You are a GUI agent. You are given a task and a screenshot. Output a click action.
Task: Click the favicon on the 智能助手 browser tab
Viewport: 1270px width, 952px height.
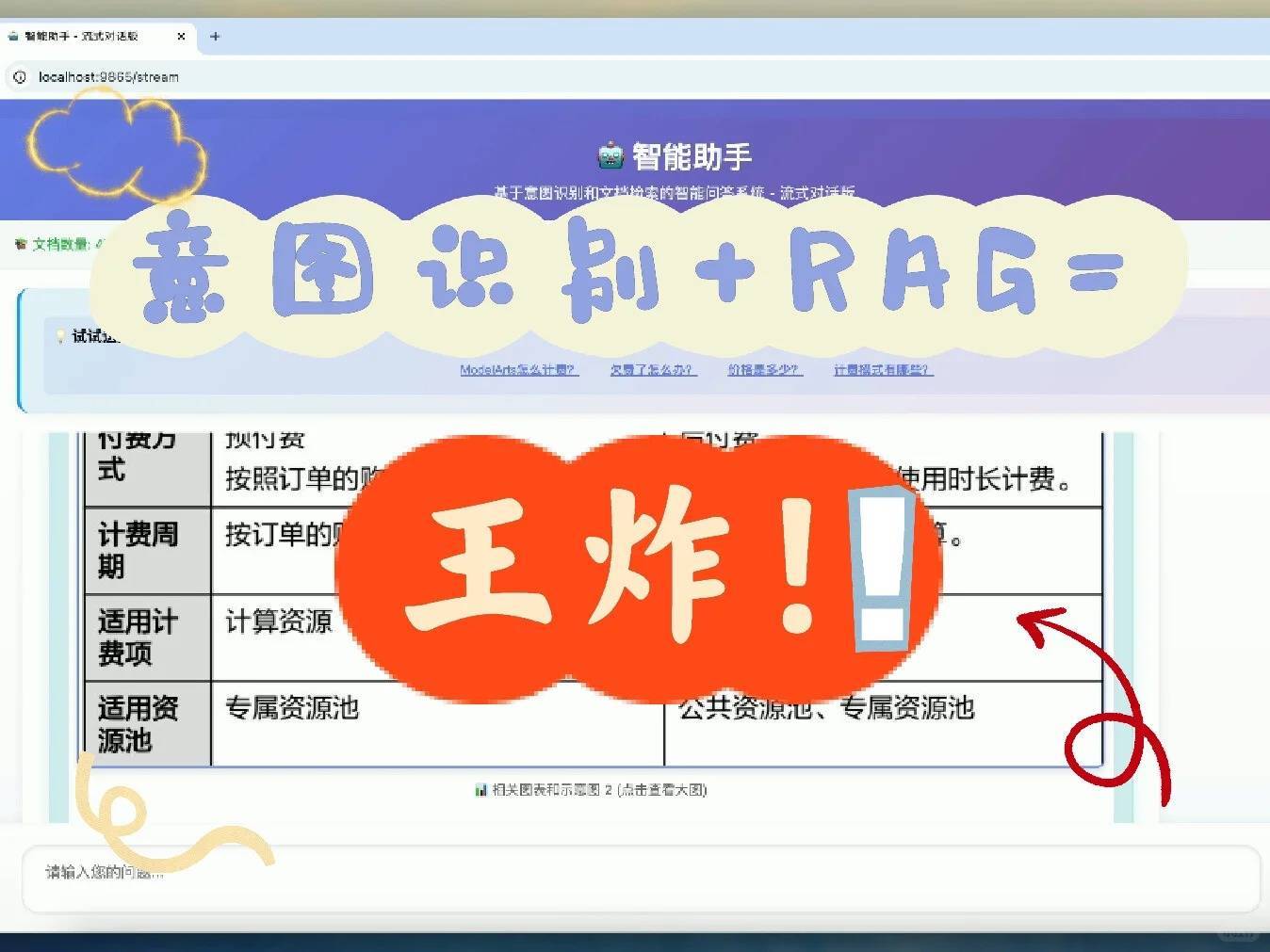13,36
